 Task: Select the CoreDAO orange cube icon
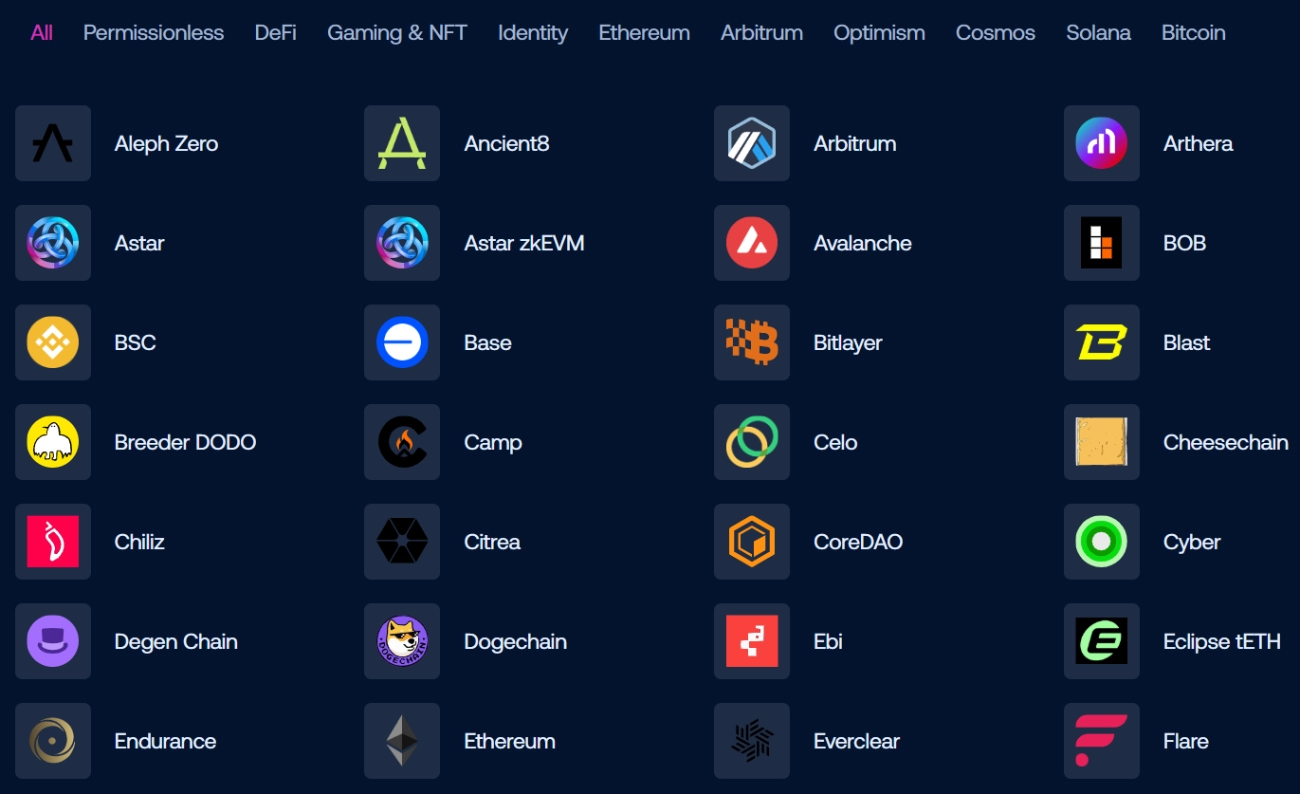[x=752, y=542]
